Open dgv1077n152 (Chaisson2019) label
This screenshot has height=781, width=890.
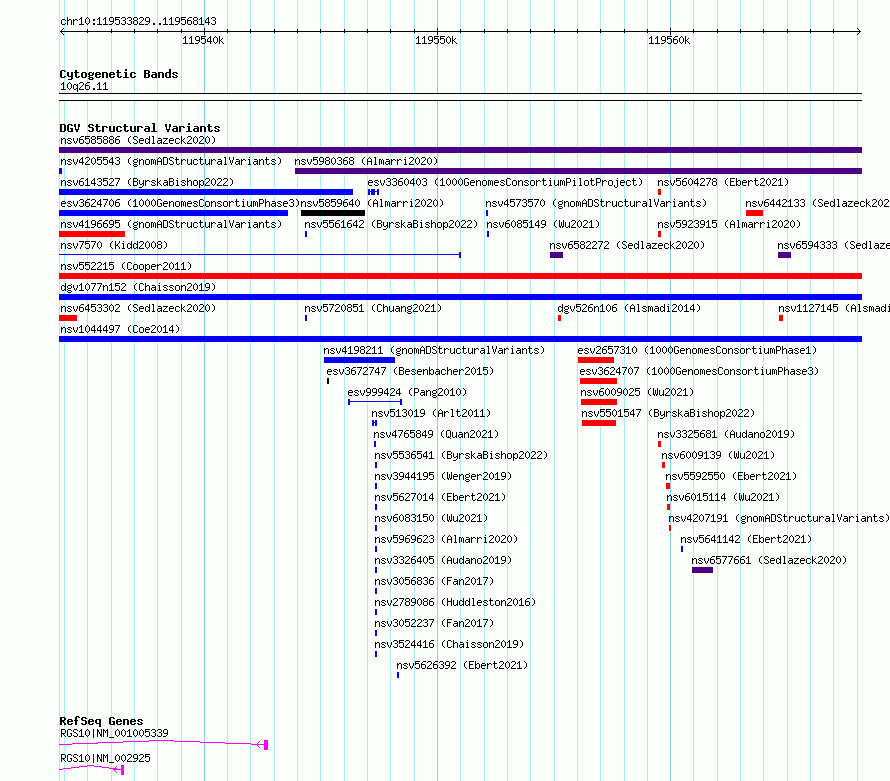pos(138,287)
